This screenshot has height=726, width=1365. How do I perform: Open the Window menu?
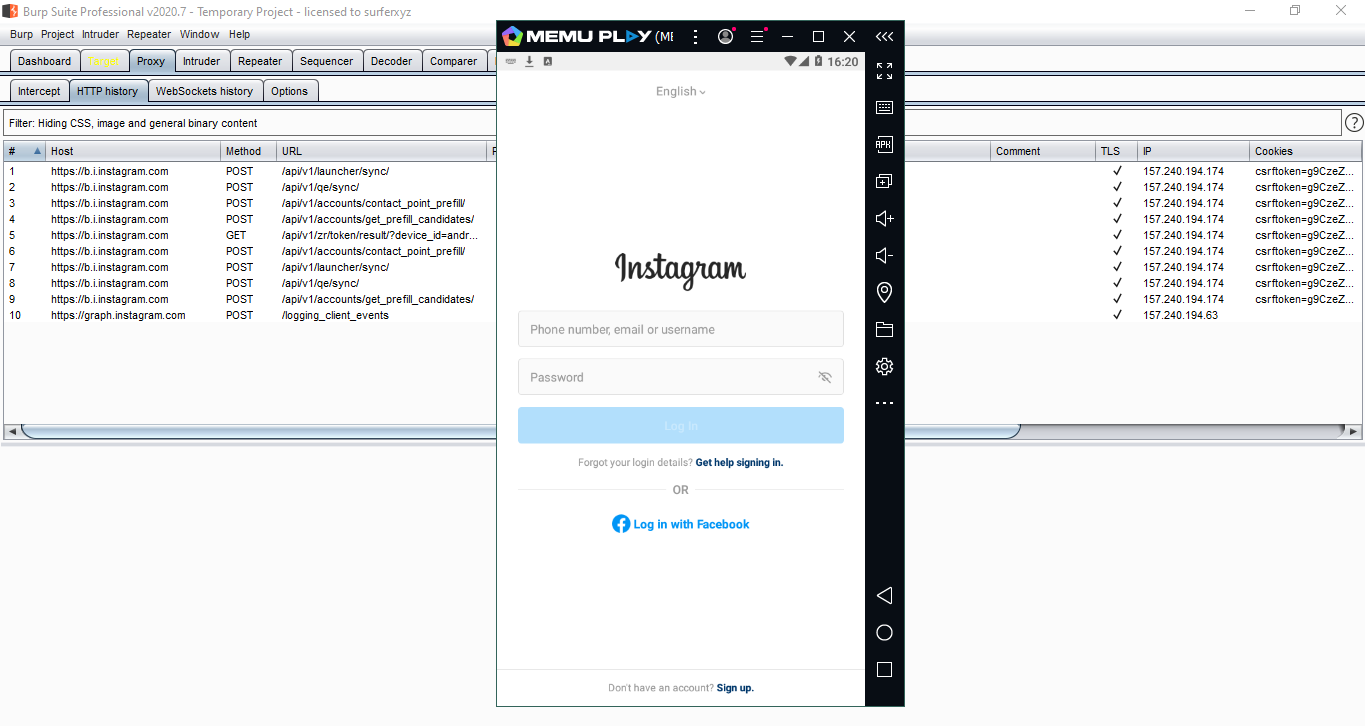pos(199,34)
